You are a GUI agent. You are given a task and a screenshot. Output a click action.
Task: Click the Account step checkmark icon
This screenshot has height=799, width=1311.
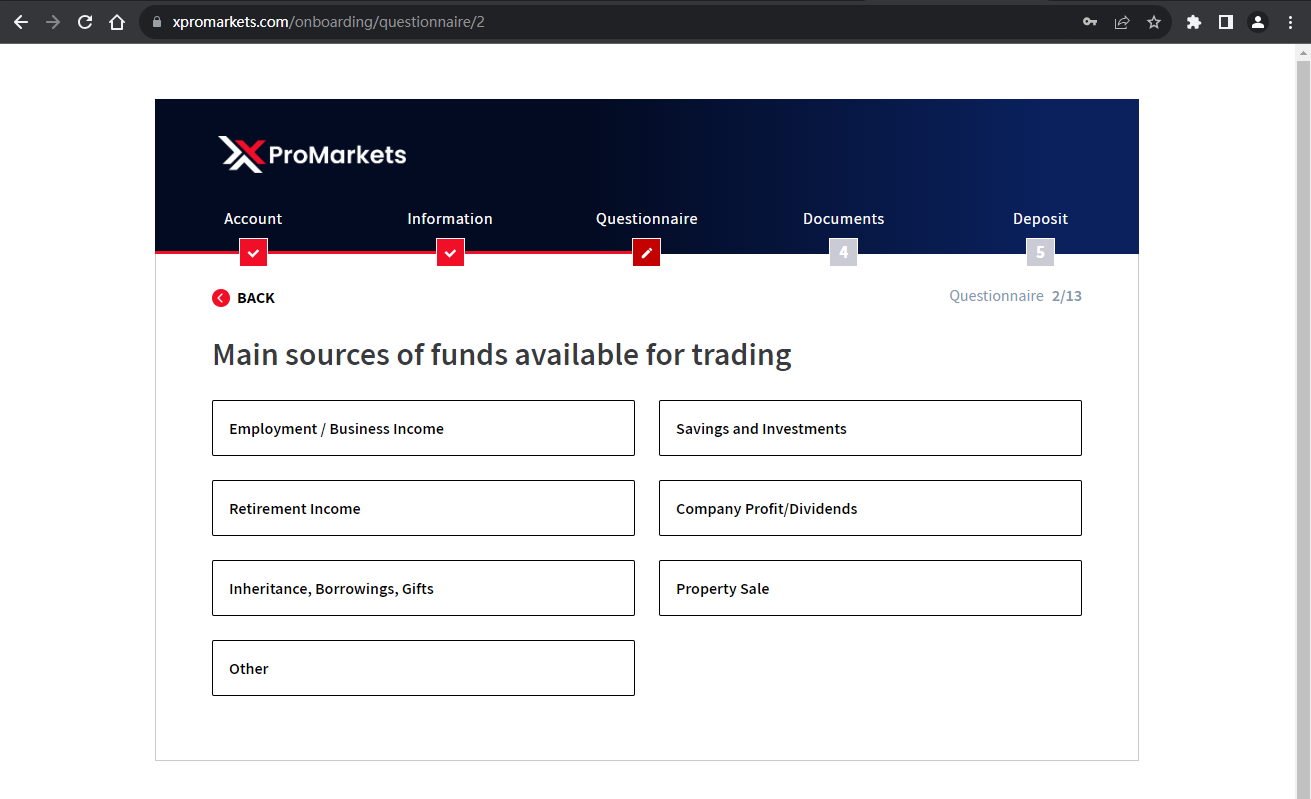(254, 253)
